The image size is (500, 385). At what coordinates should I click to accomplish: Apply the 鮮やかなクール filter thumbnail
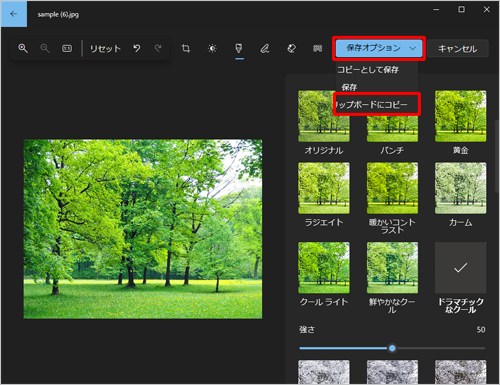coord(392,268)
